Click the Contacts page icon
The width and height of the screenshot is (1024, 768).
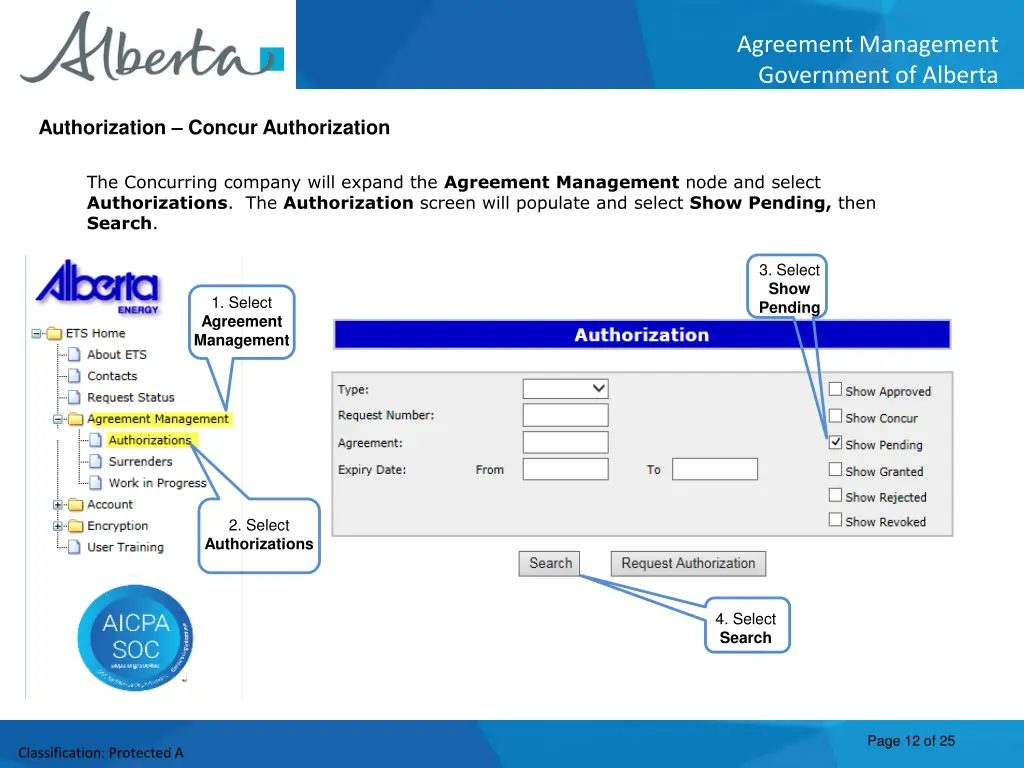pyautogui.click(x=74, y=376)
